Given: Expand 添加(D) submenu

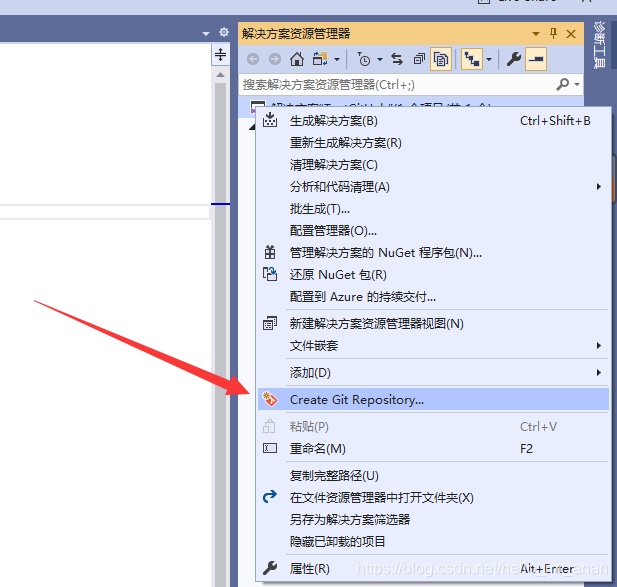Looking at the screenshot, I should pyautogui.click(x=433, y=373).
